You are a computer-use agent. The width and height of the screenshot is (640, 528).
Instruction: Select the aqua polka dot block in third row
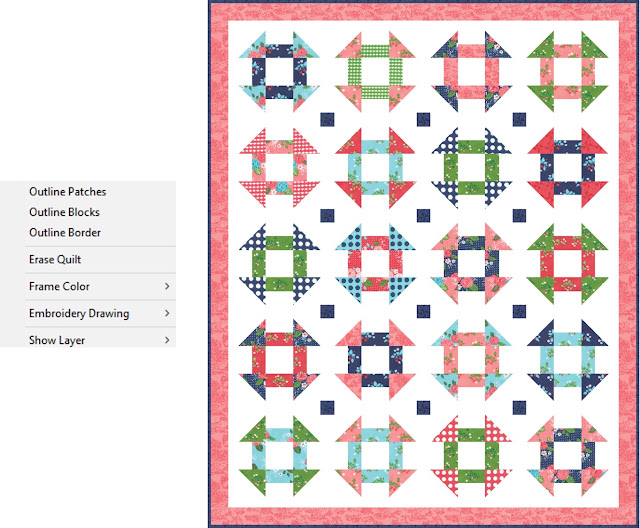point(375,264)
